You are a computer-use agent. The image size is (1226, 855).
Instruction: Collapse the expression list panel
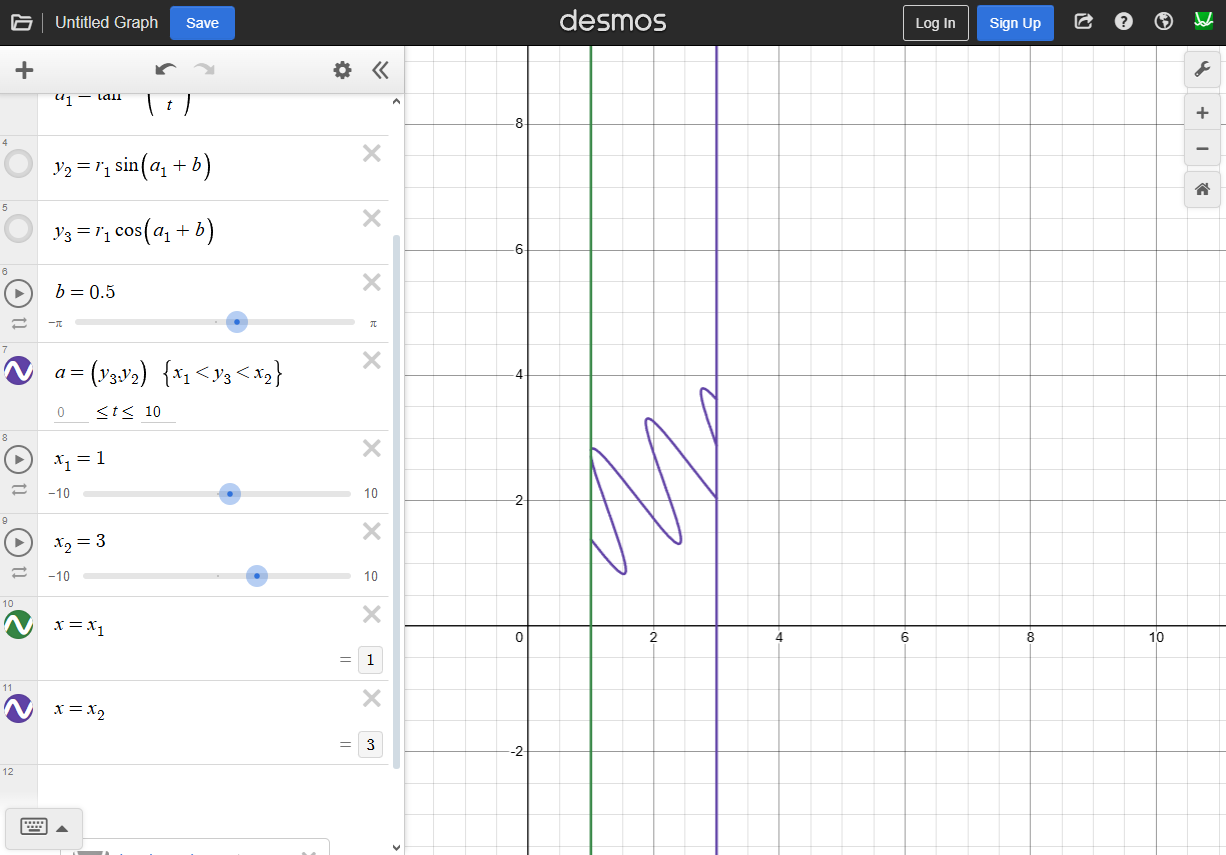point(380,70)
